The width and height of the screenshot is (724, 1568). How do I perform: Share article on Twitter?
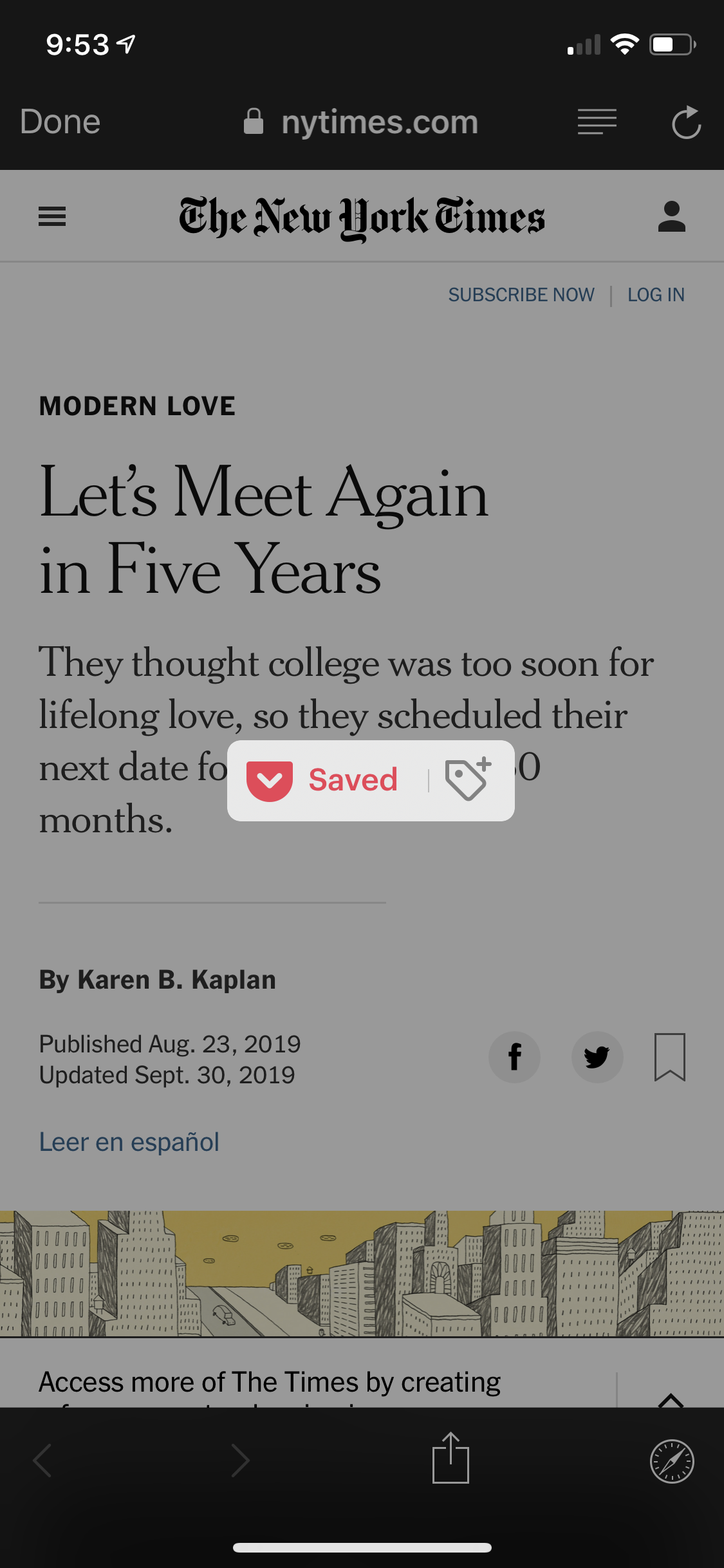click(597, 1058)
